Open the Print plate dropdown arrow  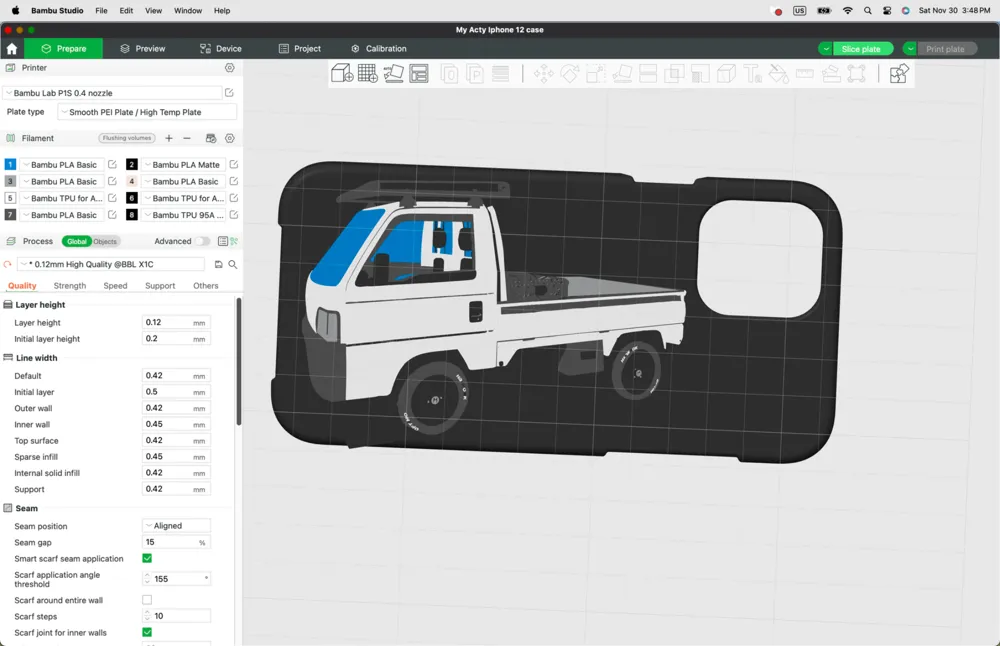(911, 49)
